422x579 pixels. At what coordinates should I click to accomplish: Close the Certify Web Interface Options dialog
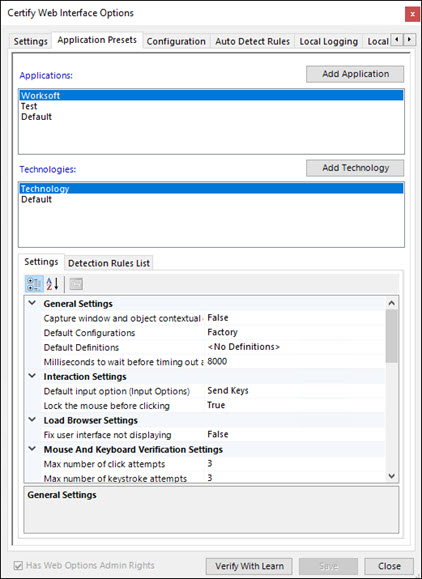point(412,14)
